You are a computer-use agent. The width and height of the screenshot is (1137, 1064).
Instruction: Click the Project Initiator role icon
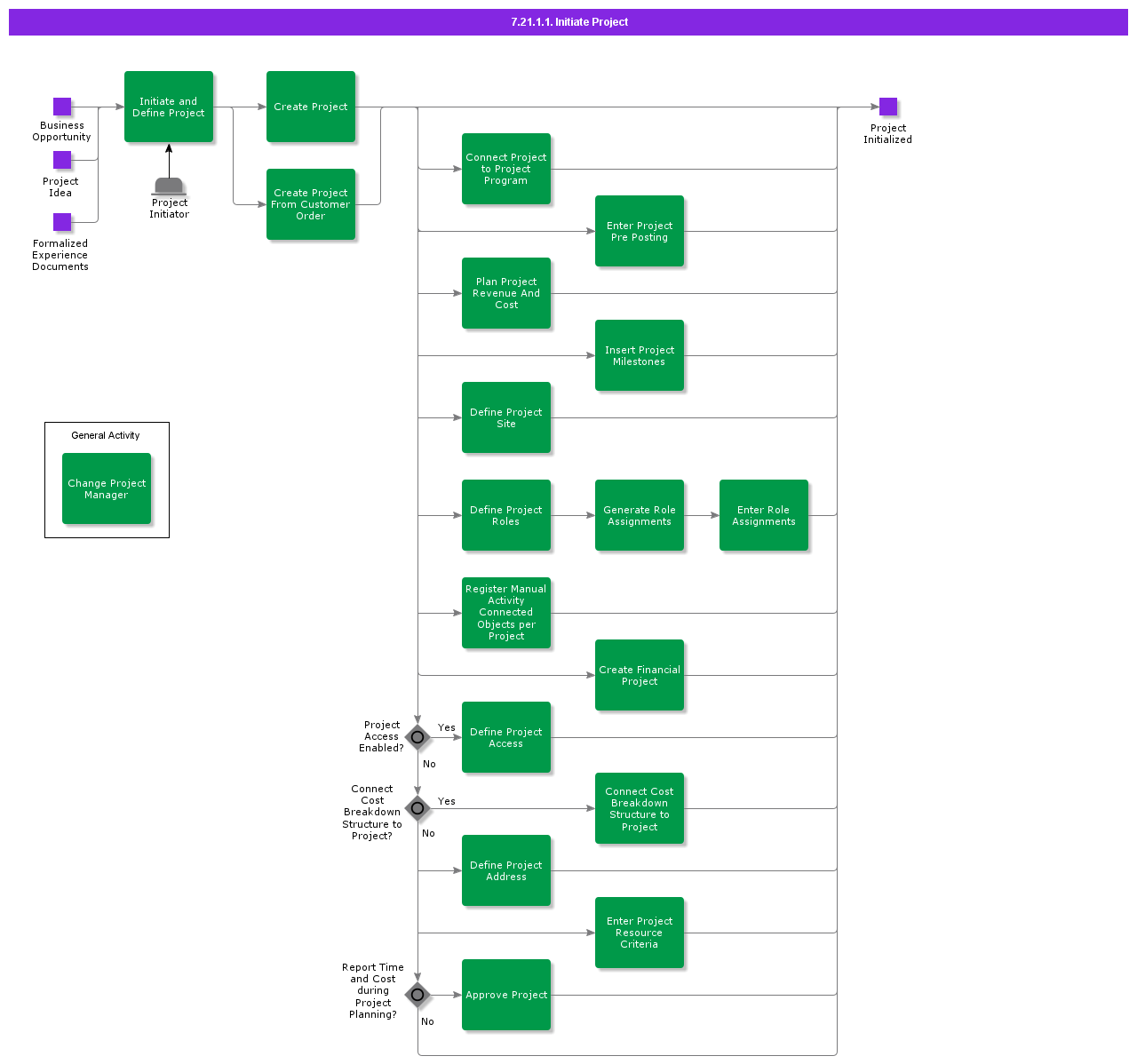pyautogui.click(x=169, y=187)
